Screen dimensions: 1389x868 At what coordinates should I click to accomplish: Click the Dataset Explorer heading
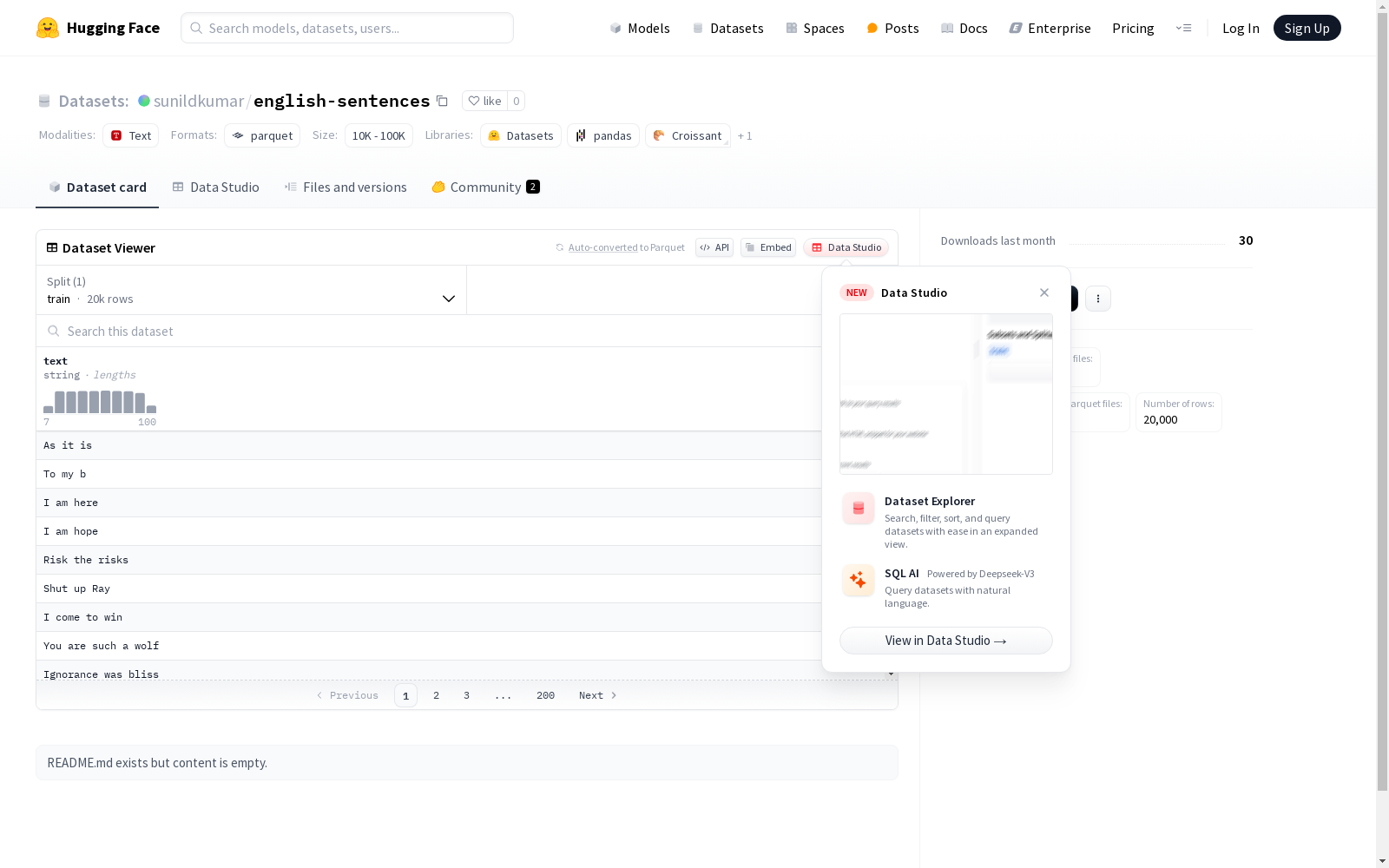point(930,501)
